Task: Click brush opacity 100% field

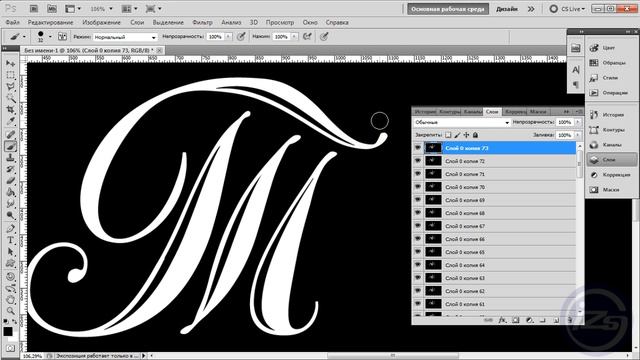Action: click(x=215, y=37)
